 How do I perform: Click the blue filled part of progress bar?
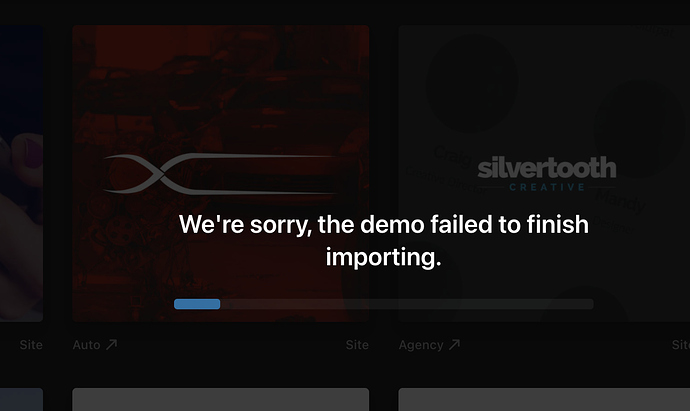click(x=197, y=304)
